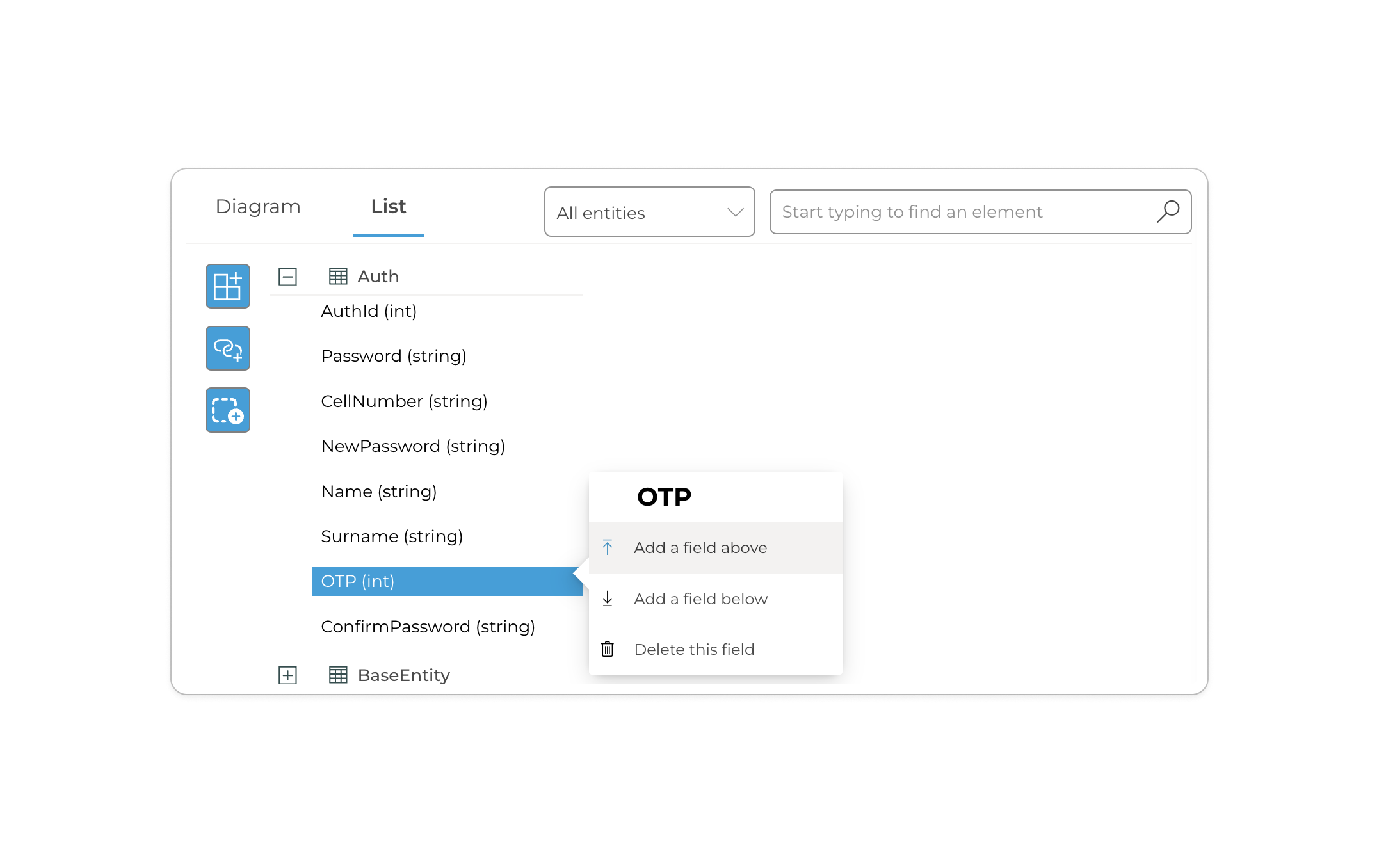Click the down-arrow icon for field below
Image resolution: width=1379 pixels, height=868 pixels.
coord(608,599)
